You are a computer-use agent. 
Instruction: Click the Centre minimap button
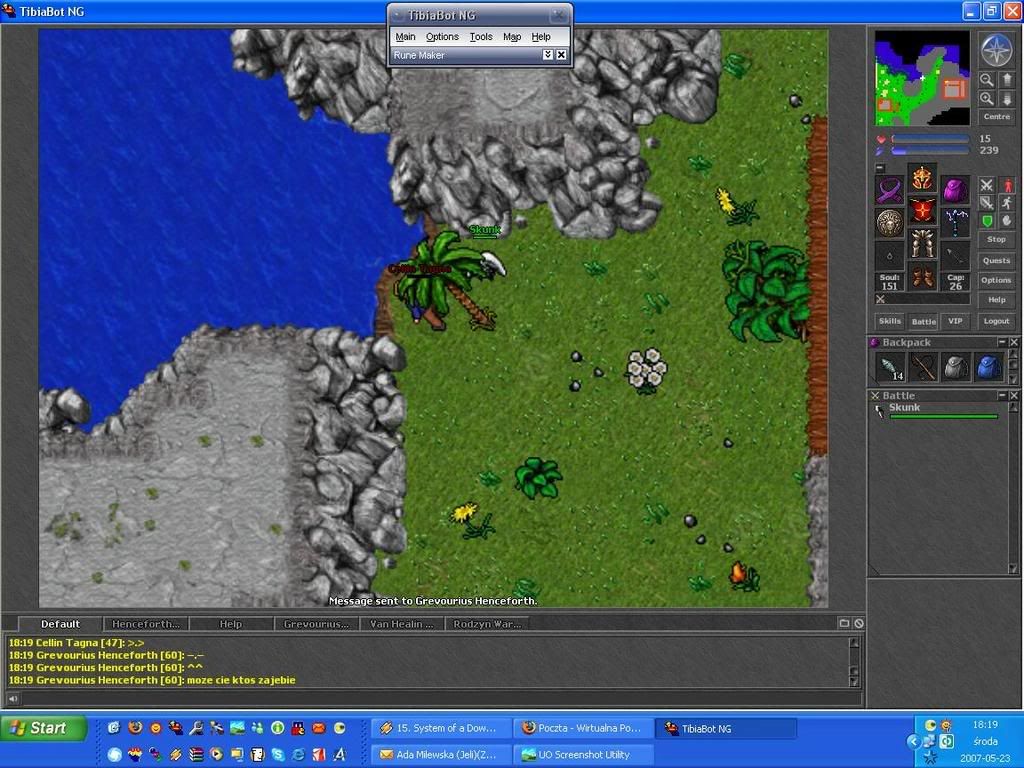pos(997,117)
